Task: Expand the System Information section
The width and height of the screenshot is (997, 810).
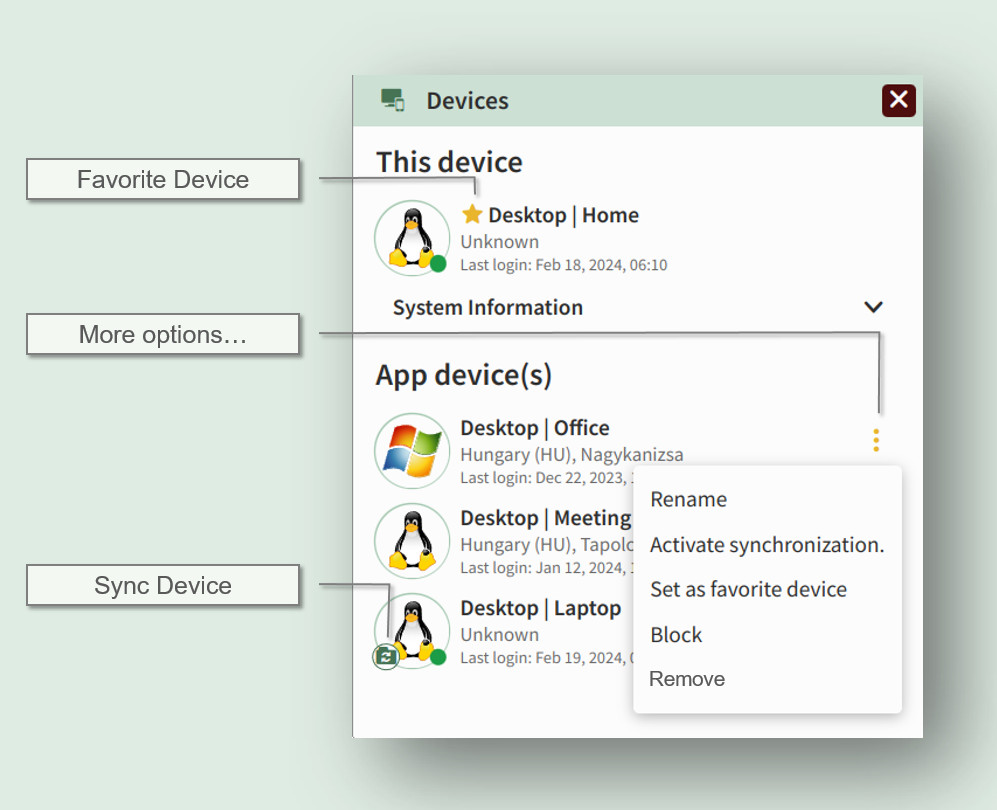Action: coord(637,307)
